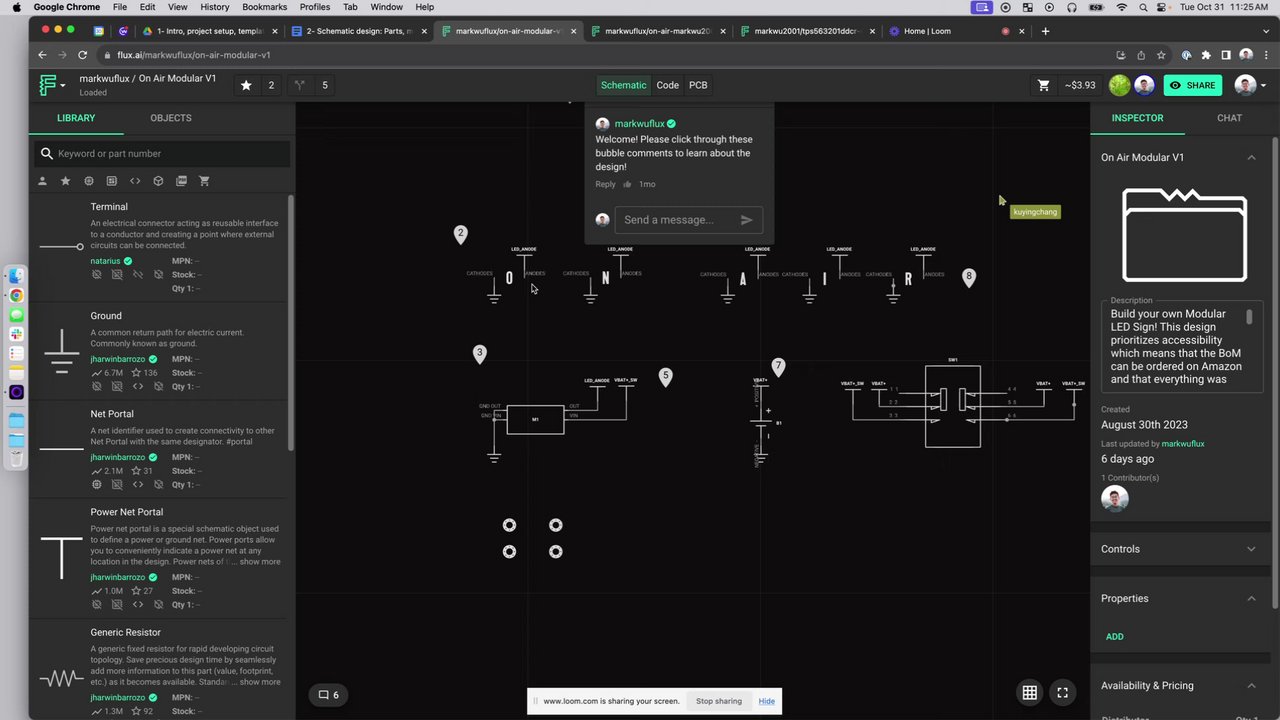Click comment bubble marker 2
Image resolution: width=1280 pixels, height=720 pixels.
460,234
